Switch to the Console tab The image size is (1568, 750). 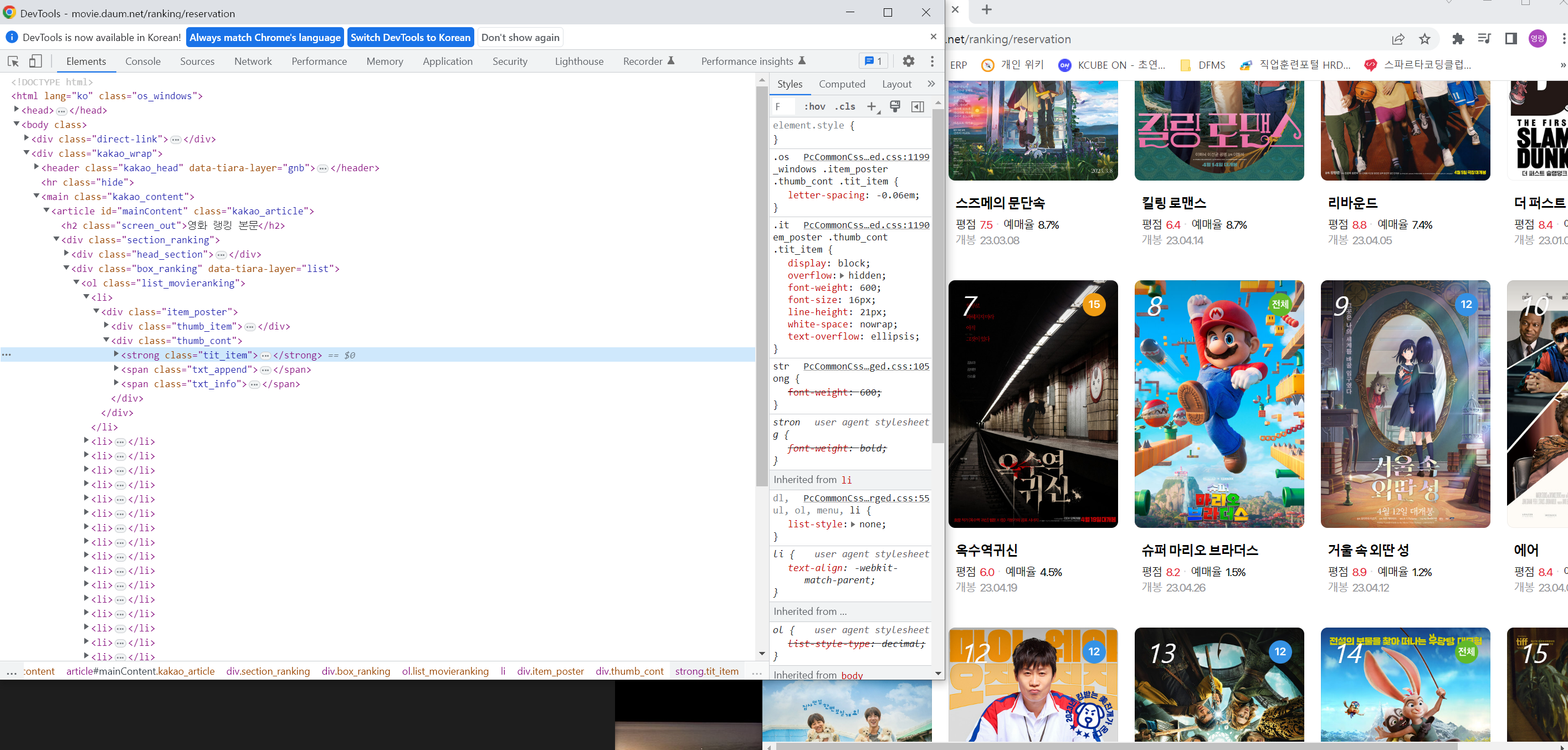[143, 61]
